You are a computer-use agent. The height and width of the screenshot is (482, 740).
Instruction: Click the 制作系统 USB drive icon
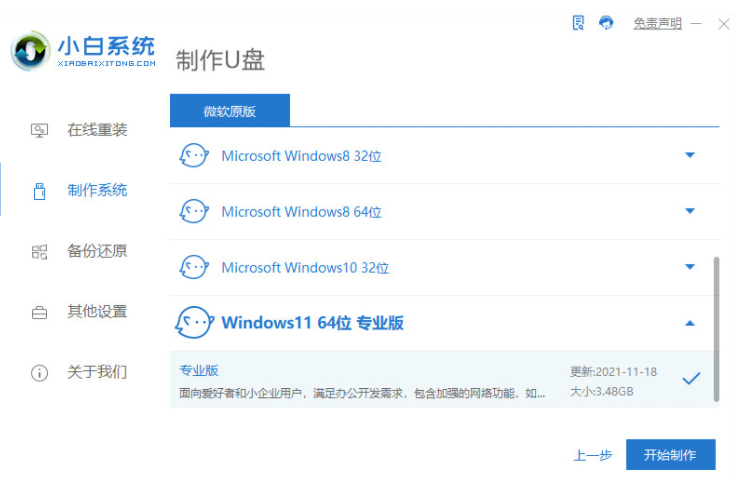pyautogui.click(x=40, y=191)
